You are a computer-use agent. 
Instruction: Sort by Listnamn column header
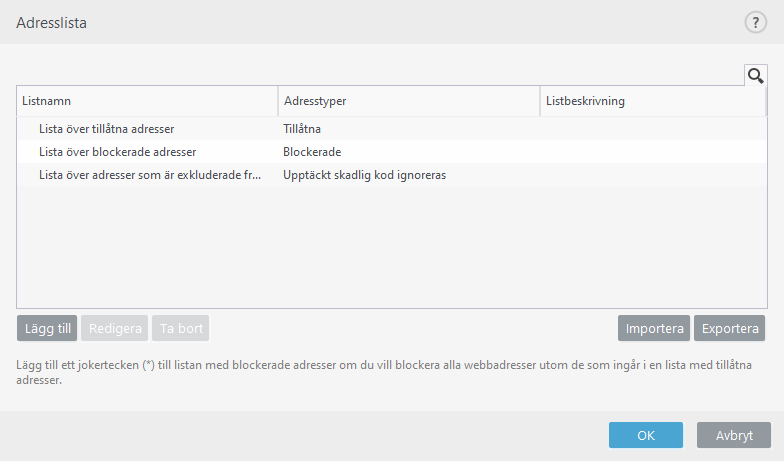click(x=147, y=101)
